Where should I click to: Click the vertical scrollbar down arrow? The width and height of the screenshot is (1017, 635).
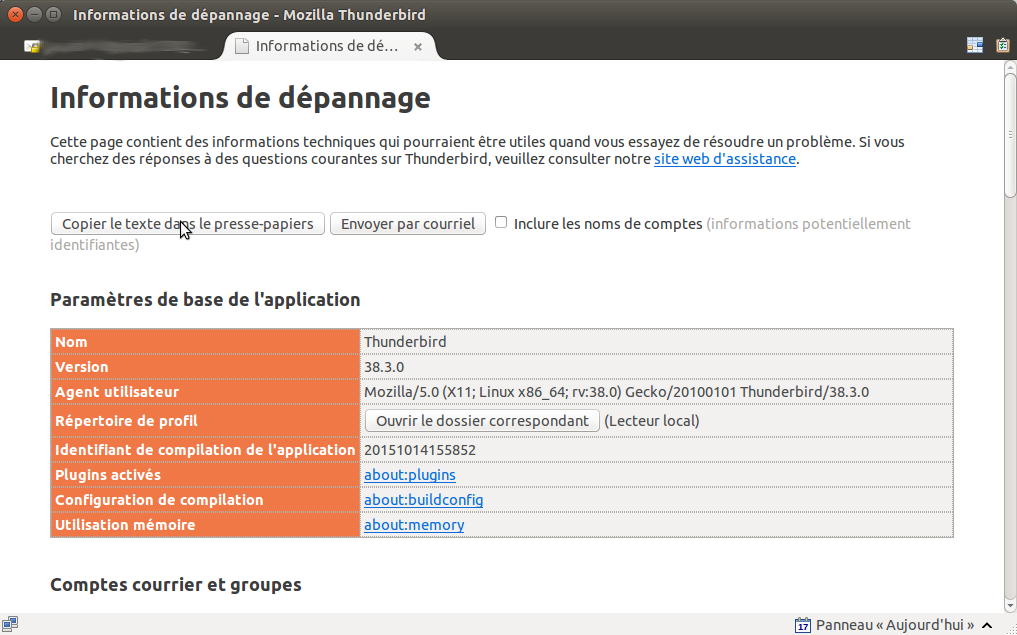(1009, 606)
